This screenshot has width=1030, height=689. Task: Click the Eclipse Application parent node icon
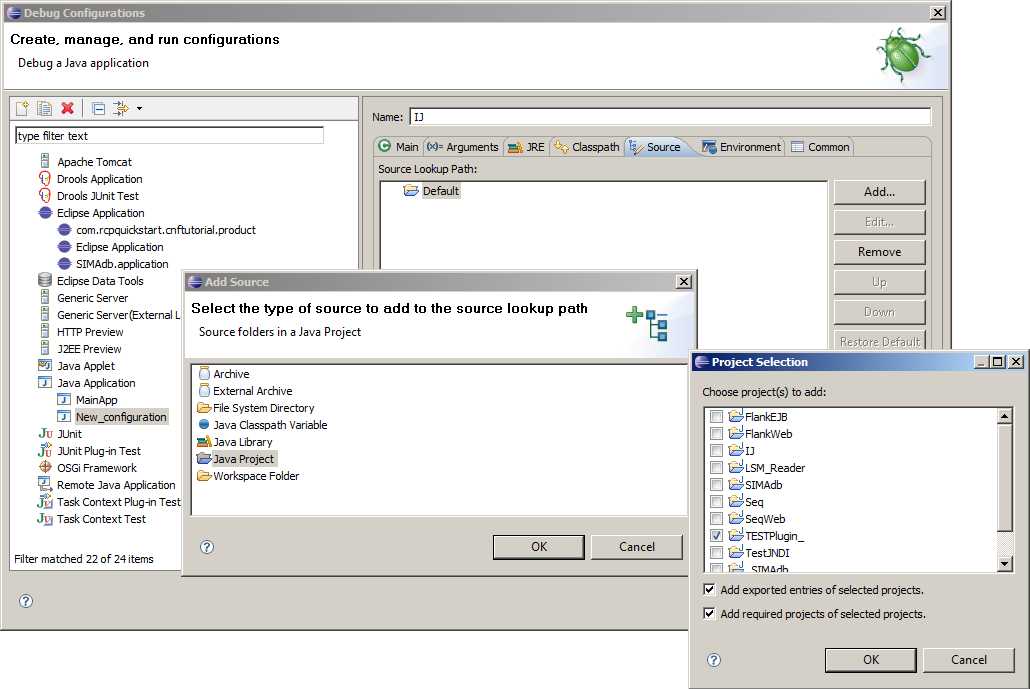pyautogui.click(x=45, y=213)
